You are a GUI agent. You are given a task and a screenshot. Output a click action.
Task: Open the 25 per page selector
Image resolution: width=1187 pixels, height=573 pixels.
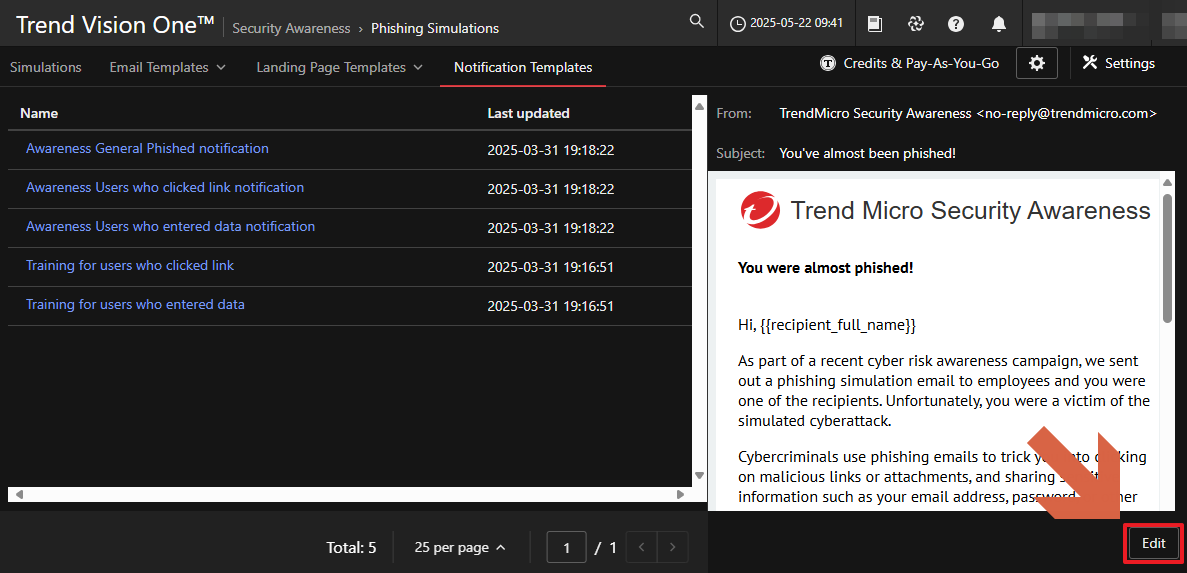click(x=459, y=547)
